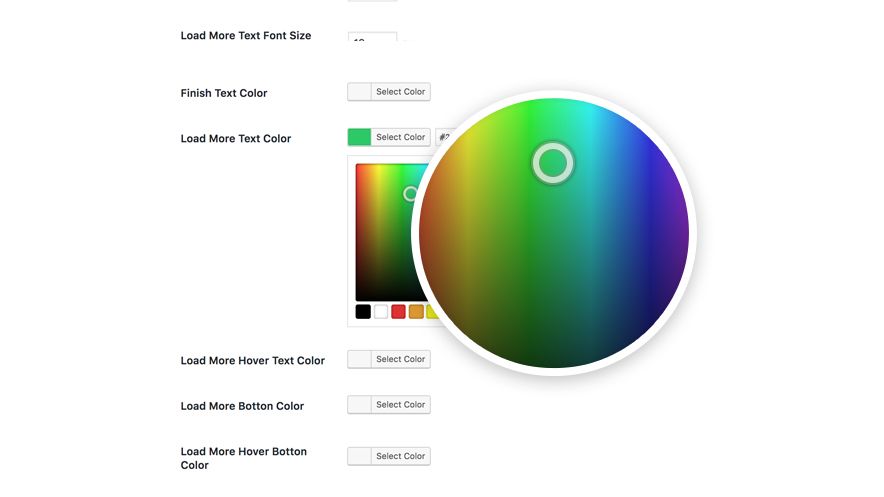Pick the white palette swatch

[381, 312]
